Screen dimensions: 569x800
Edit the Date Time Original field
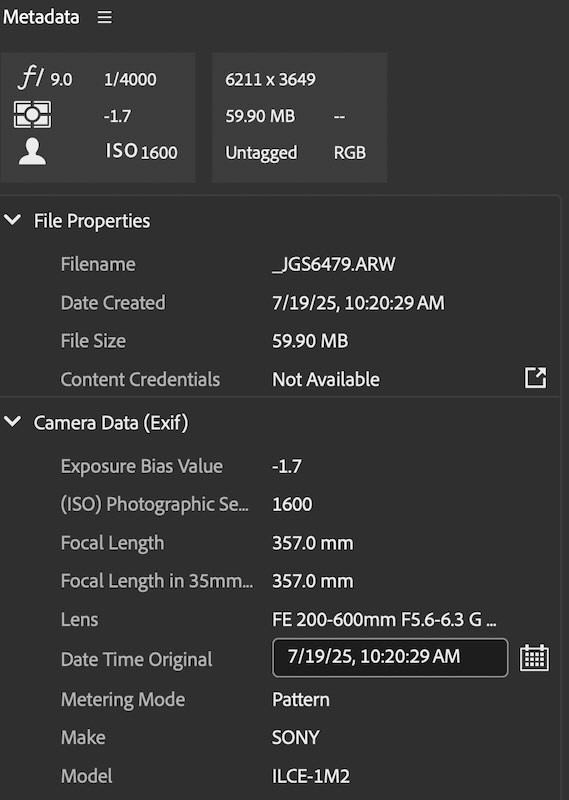(x=390, y=658)
